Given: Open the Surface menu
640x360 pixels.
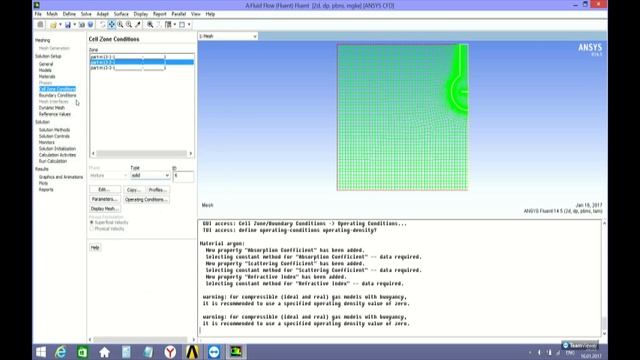Looking at the screenshot, I should point(121,14).
